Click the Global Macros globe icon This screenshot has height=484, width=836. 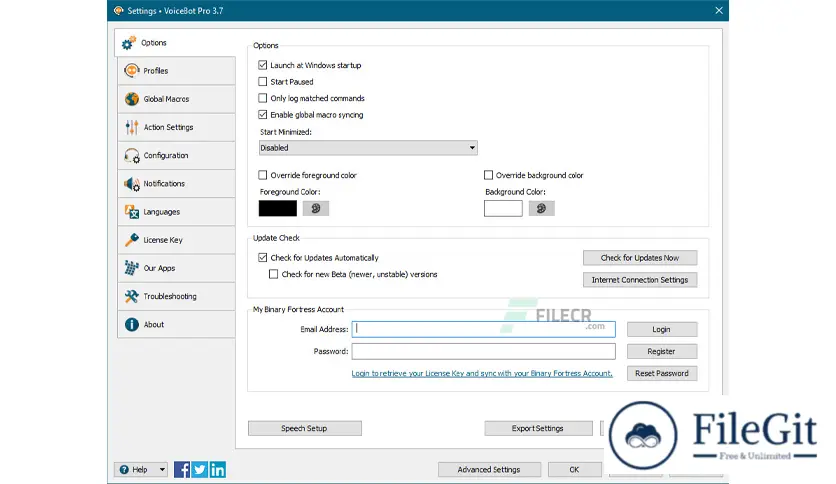132,99
